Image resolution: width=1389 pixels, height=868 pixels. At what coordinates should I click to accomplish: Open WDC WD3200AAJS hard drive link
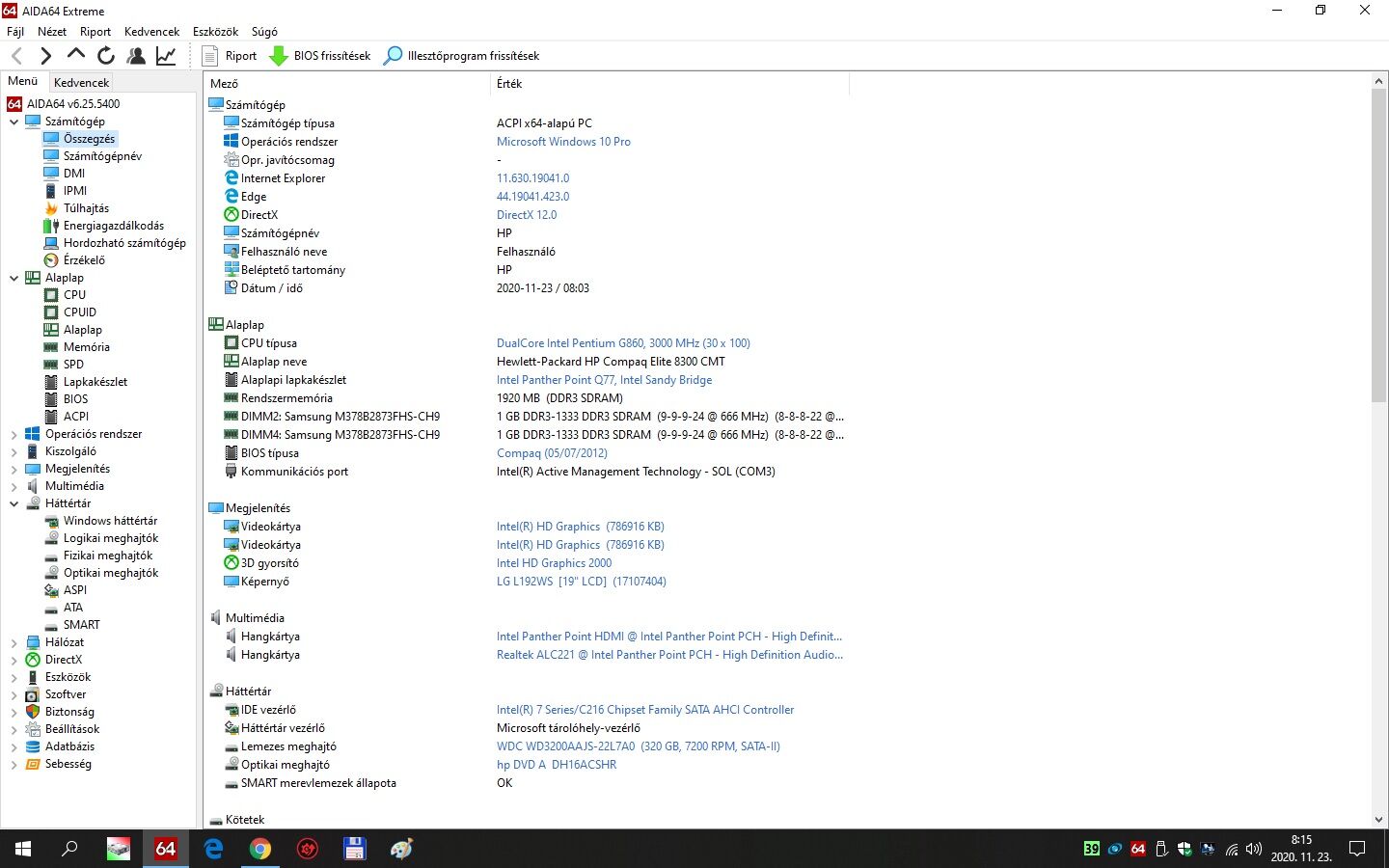click(639, 746)
